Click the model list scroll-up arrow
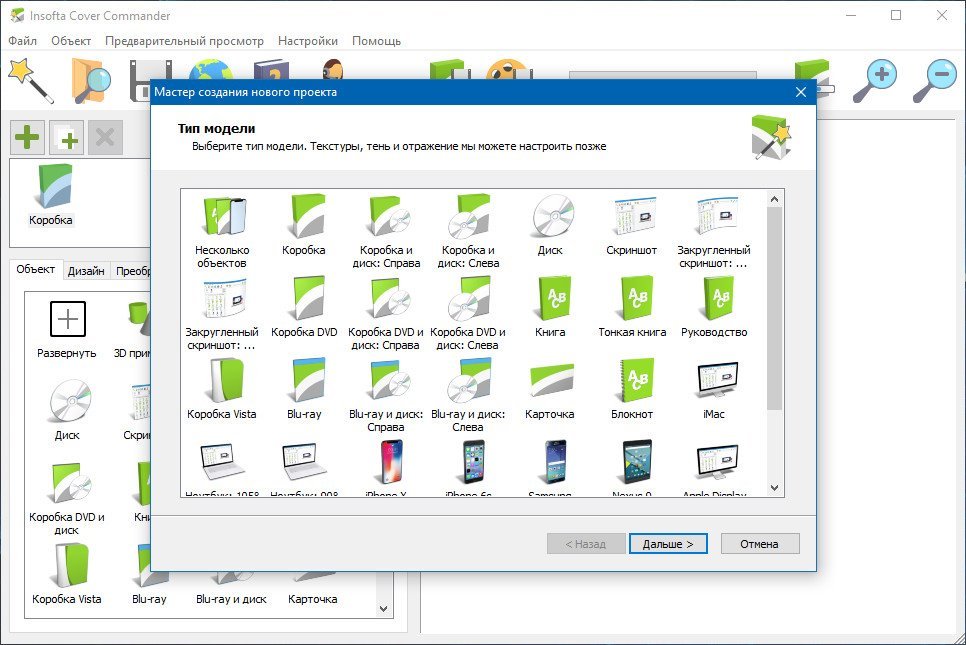966x645 pixels. [x=774, y=199]
